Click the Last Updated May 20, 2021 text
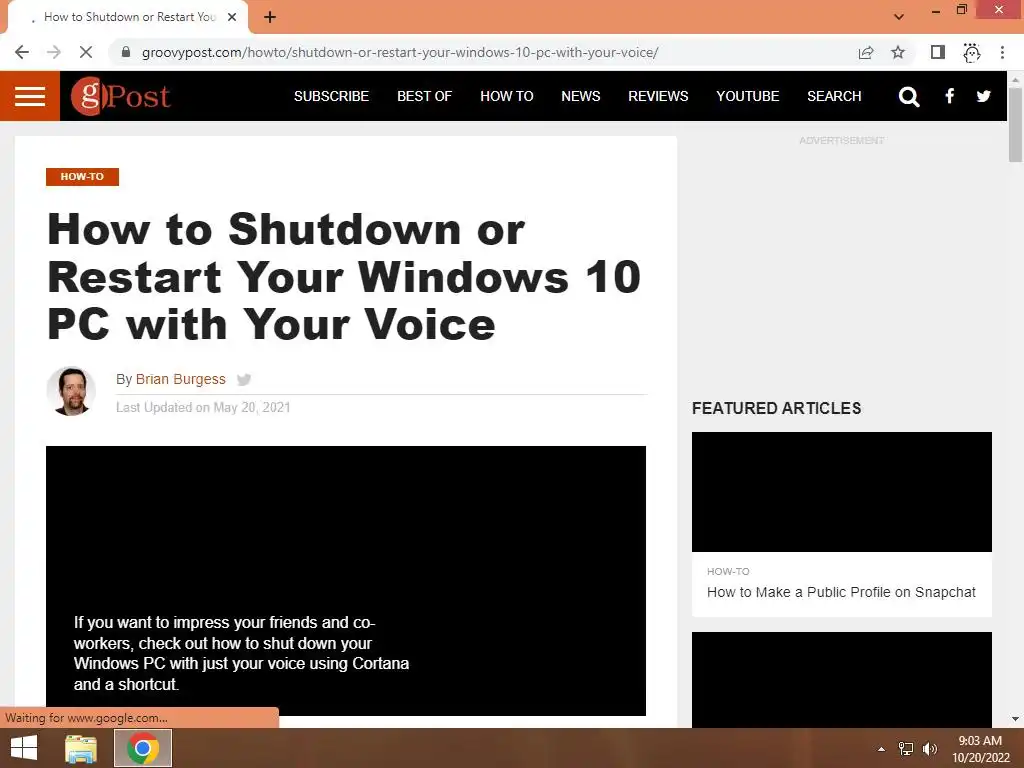The image size is (1024, 768). [x=203, y=408]
